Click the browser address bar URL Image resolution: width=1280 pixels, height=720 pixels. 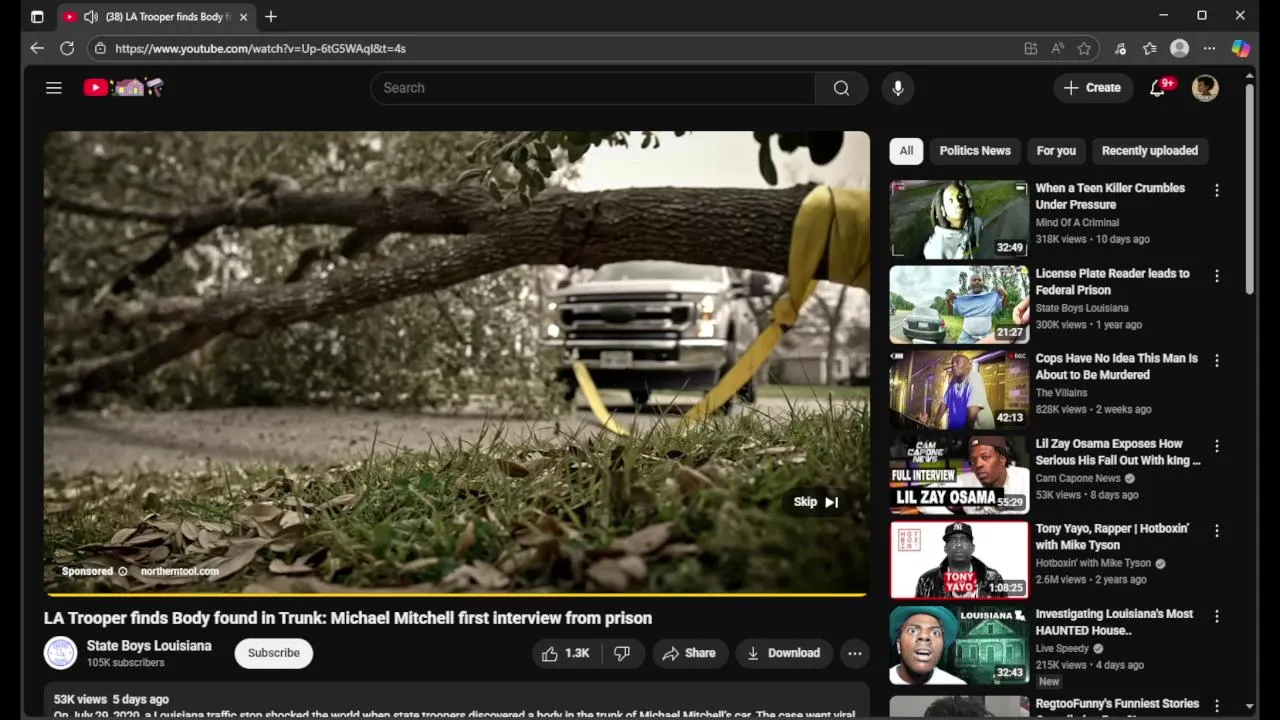260,48
